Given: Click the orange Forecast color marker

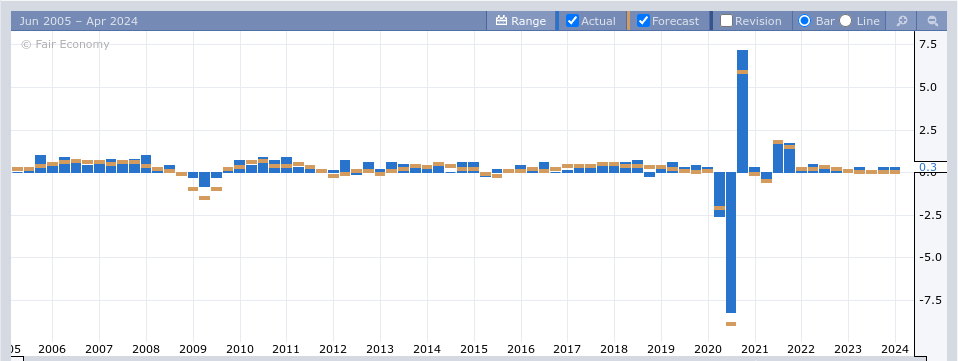Looking at the screenshot, I should tap(629, 21).
